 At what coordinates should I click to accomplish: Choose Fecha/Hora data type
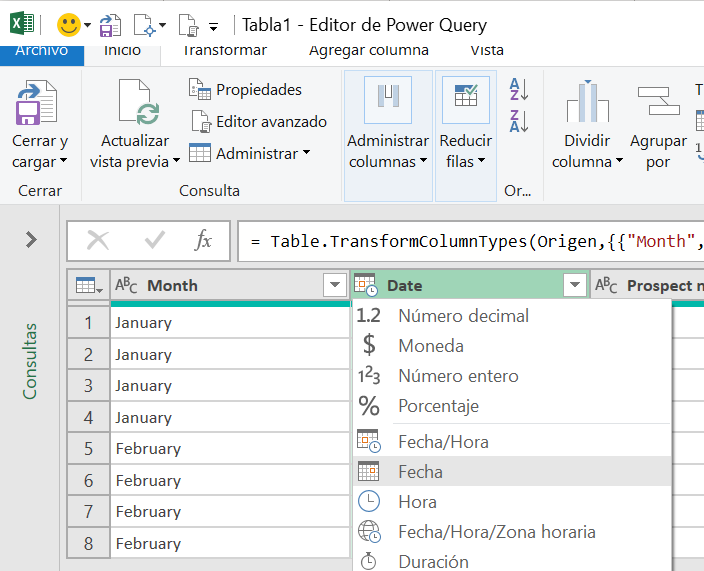pos(512,442)
